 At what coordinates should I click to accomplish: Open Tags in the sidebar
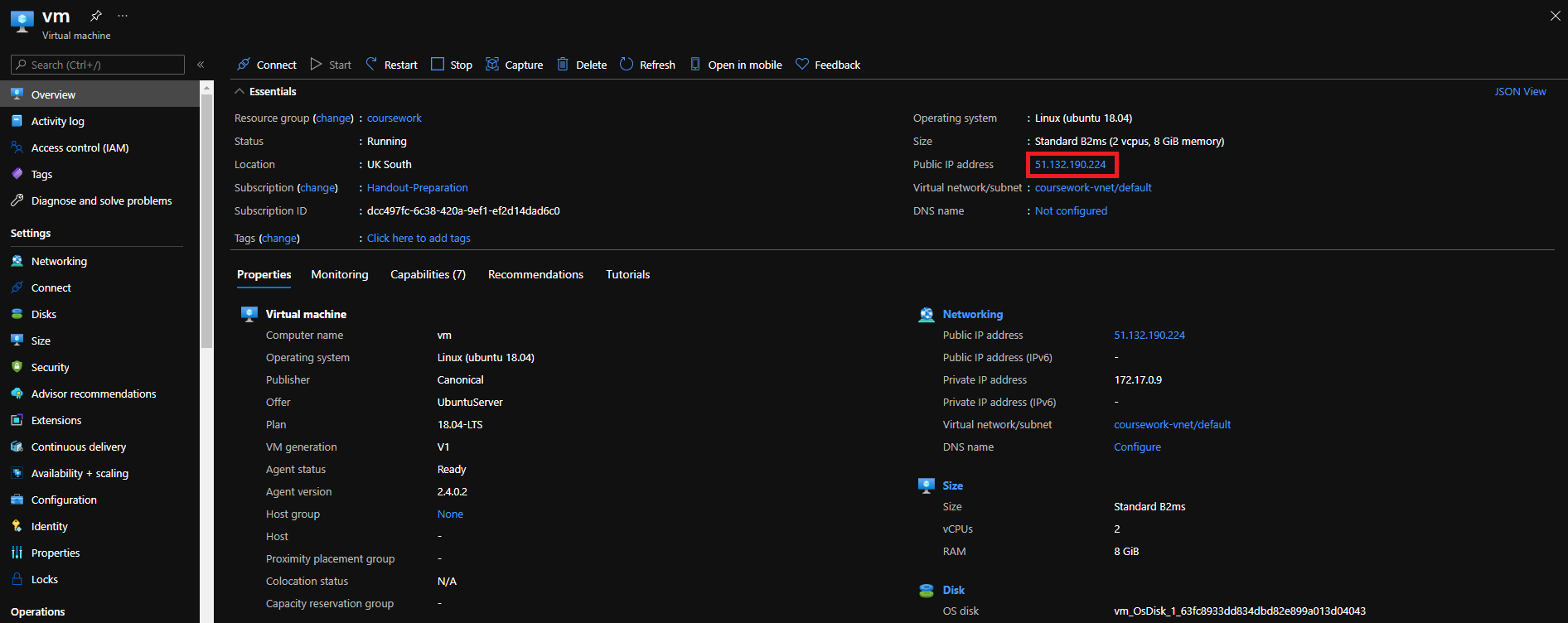point(99,174)
